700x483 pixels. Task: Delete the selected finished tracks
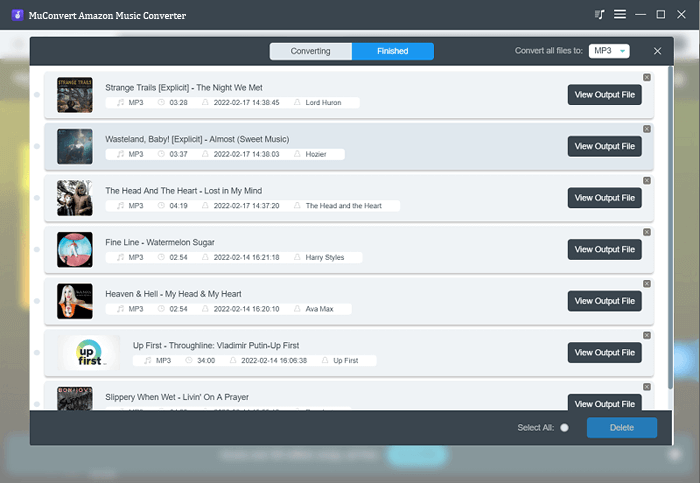coord(621,428)
